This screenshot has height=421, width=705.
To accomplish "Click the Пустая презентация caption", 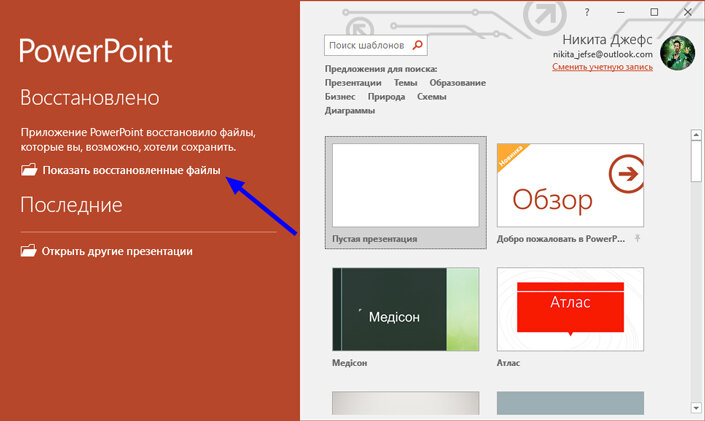I will click(x=375, y=239).
